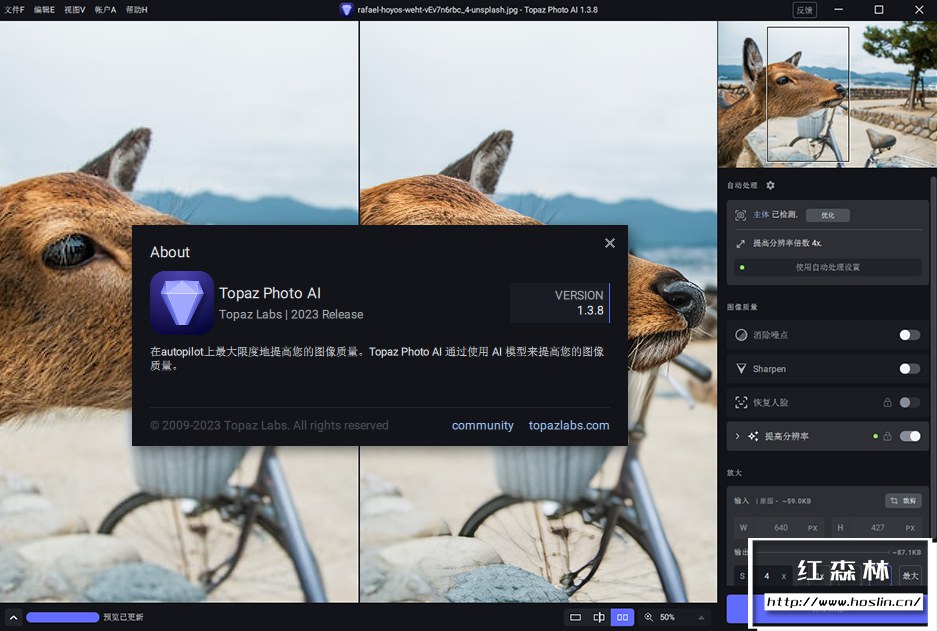
Task: Click the 预览已更新 progress bar
Action: click(63, 617)
